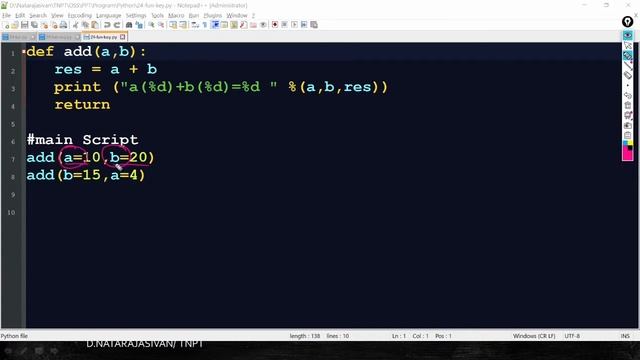Screen dimensions: 640x360
Task: Open the Encoding menu
Action: point(80,16)
